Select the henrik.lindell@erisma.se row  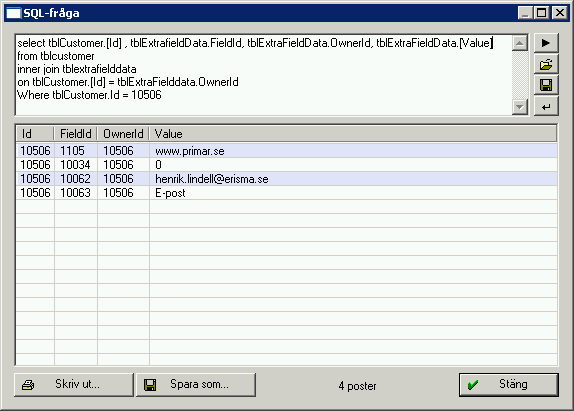(x=287, y=179)
